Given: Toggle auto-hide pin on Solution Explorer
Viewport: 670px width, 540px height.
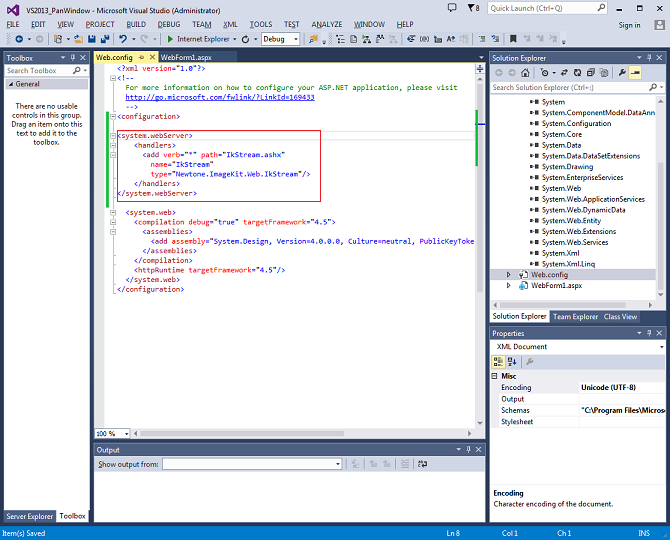Looking at the screenshot, I should [x=649, y=58].
